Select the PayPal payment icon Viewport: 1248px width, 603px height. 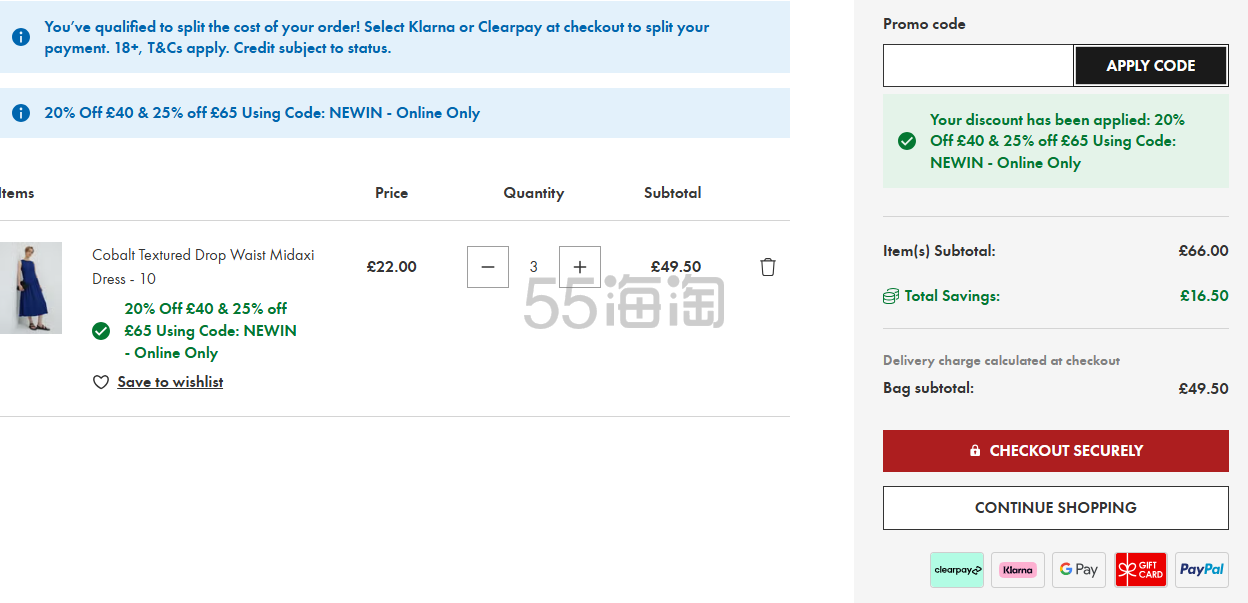1202,570
